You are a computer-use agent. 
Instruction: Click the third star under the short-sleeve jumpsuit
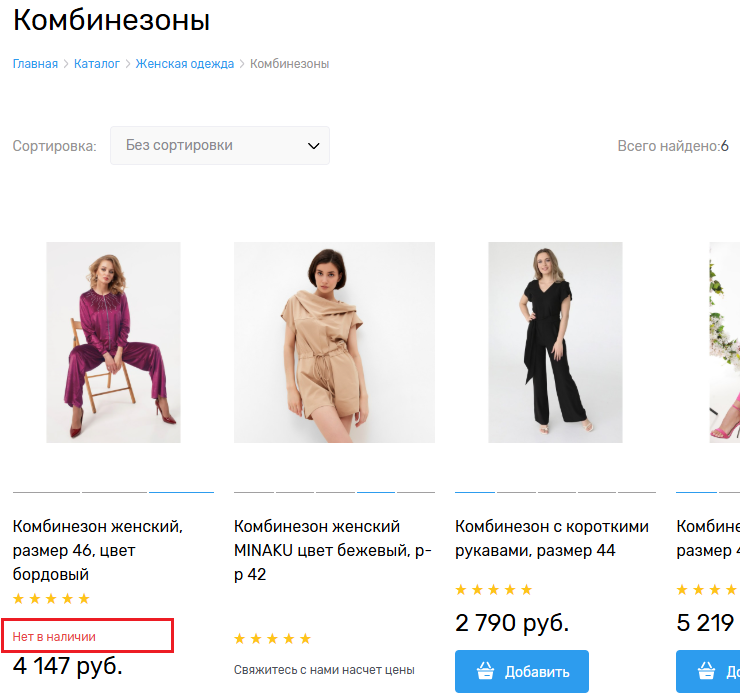pyautogui.click(x=494, y=590)
